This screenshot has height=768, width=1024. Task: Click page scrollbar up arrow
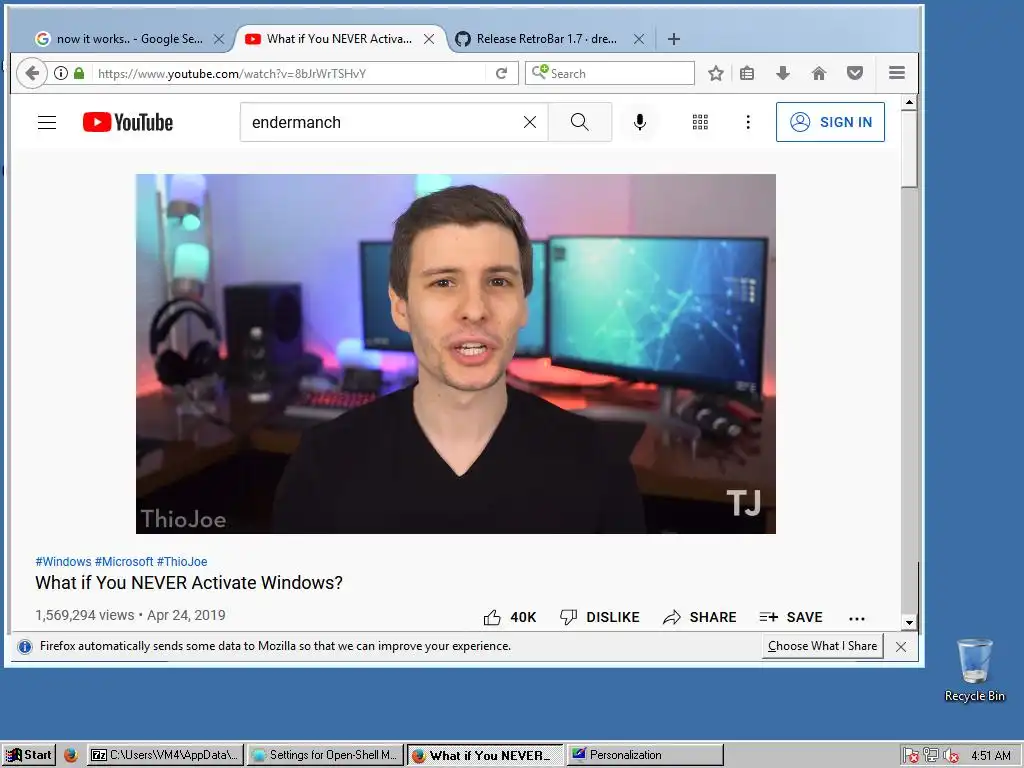pyautogui.click(x=909, y=103)
